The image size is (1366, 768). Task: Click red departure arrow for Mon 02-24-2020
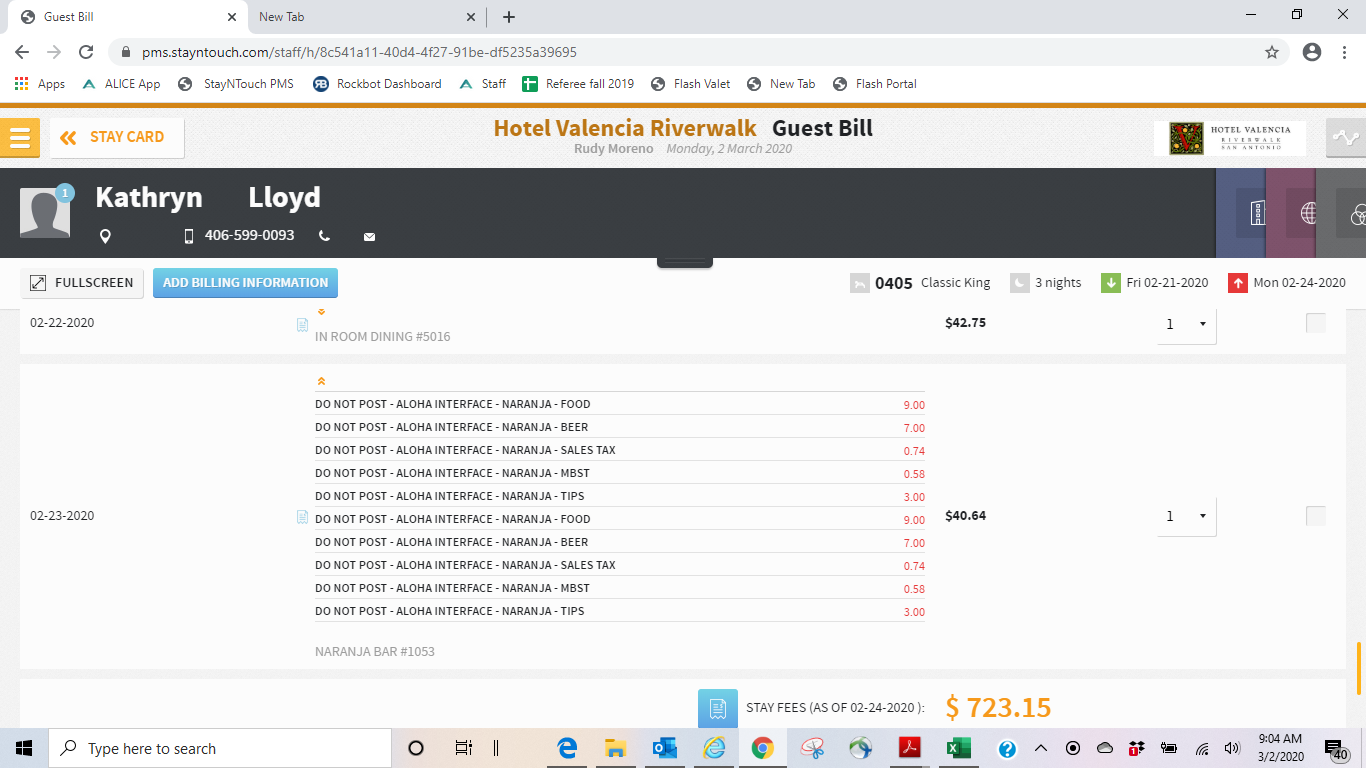(x=1237, y=283)
